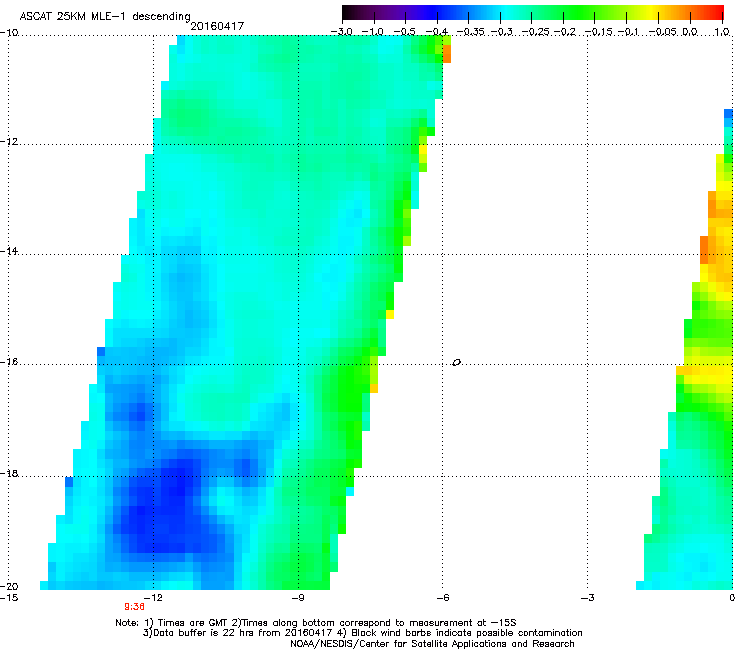
Task: Click the colorbar label '0.0'
Action: coord(690,32)
